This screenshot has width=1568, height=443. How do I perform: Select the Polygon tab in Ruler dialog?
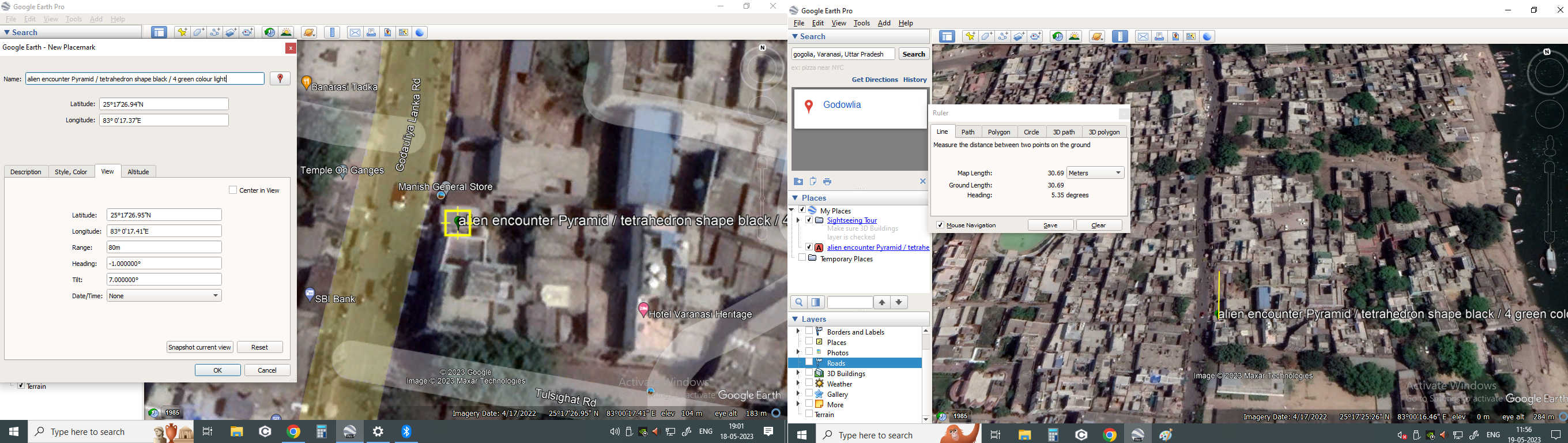tap(999, 132)
